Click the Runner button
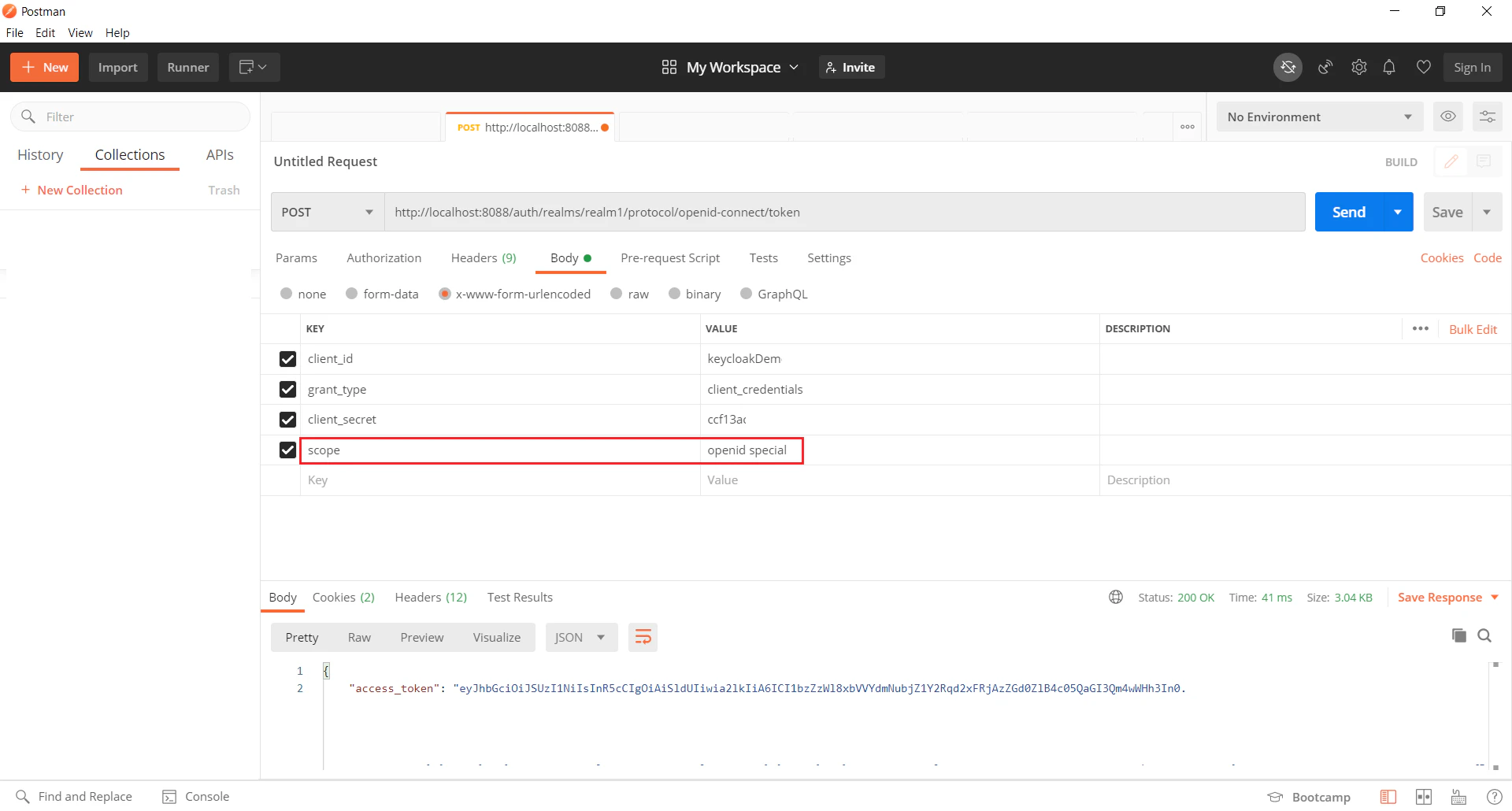 (x=188, y=68)
